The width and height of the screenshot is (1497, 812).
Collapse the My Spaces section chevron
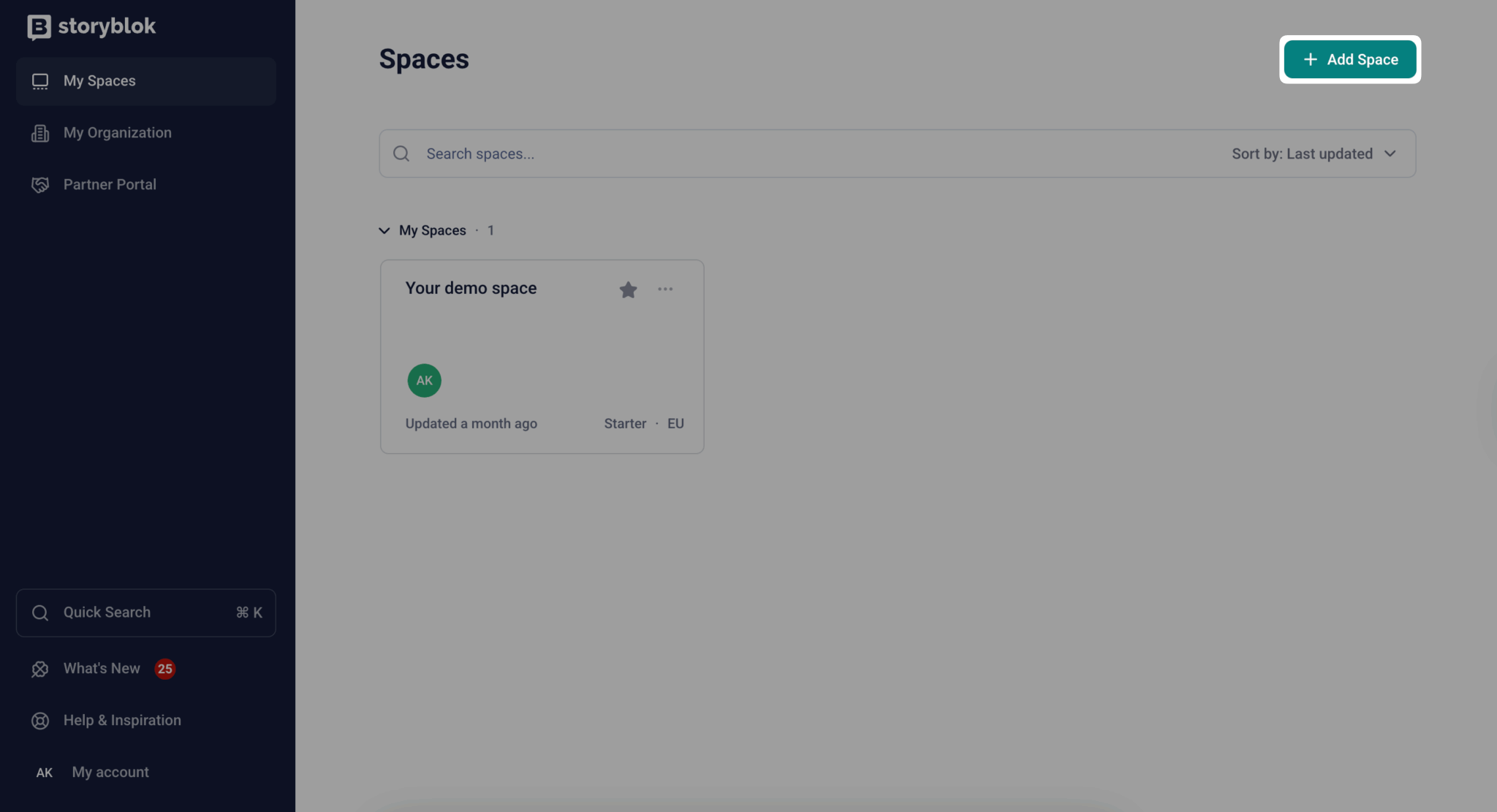pos(384,231)
